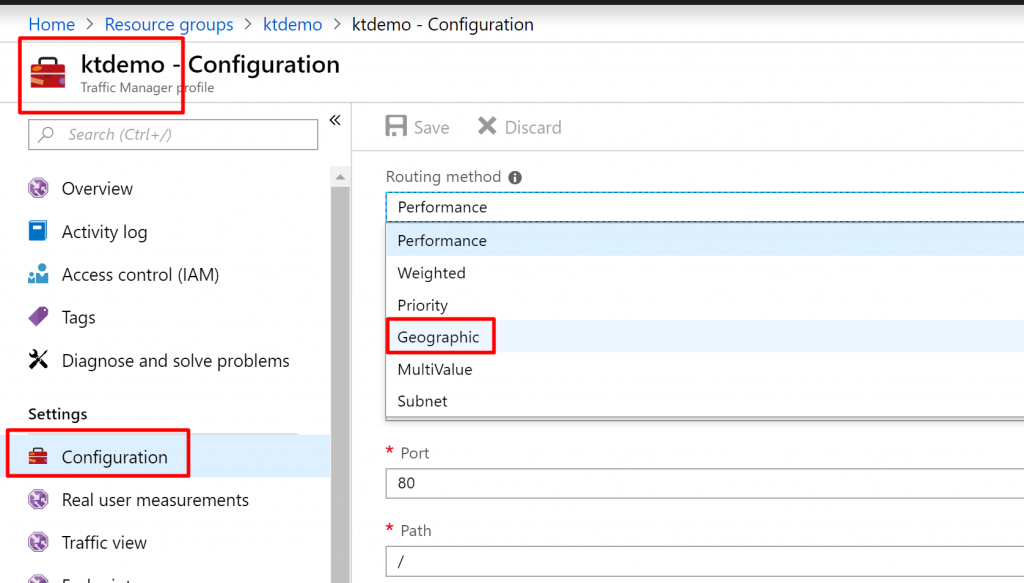Screen dimensions: 1024x583
Task: Click the Discard X icon
Action: tap(487, 126)
